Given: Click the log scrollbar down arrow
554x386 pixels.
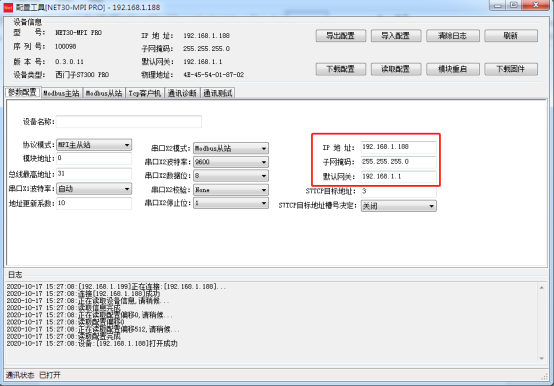Looking at the screenshot, I should pyautogui.click(x=542, y=358).
